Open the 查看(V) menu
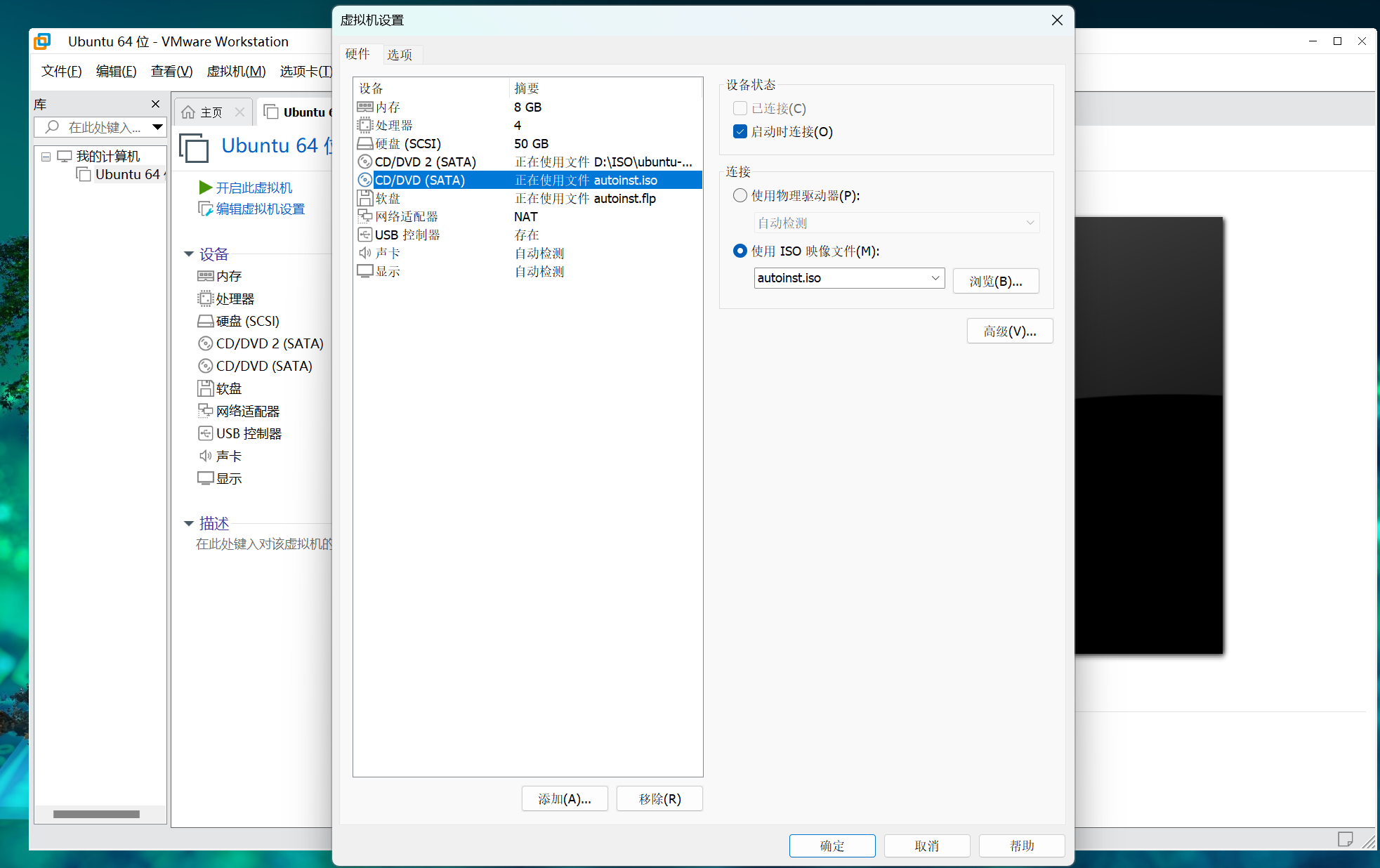The height and width of the screenshot is (868, 1380). click(171, 71)
